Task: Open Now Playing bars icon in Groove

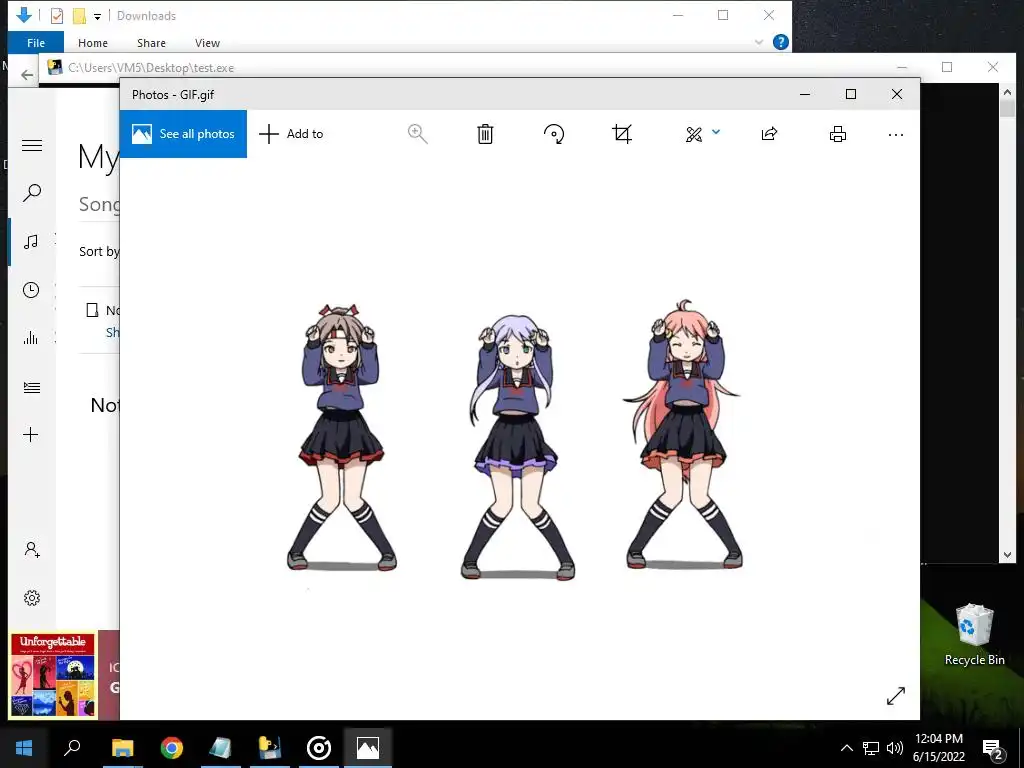Action: 31,338
